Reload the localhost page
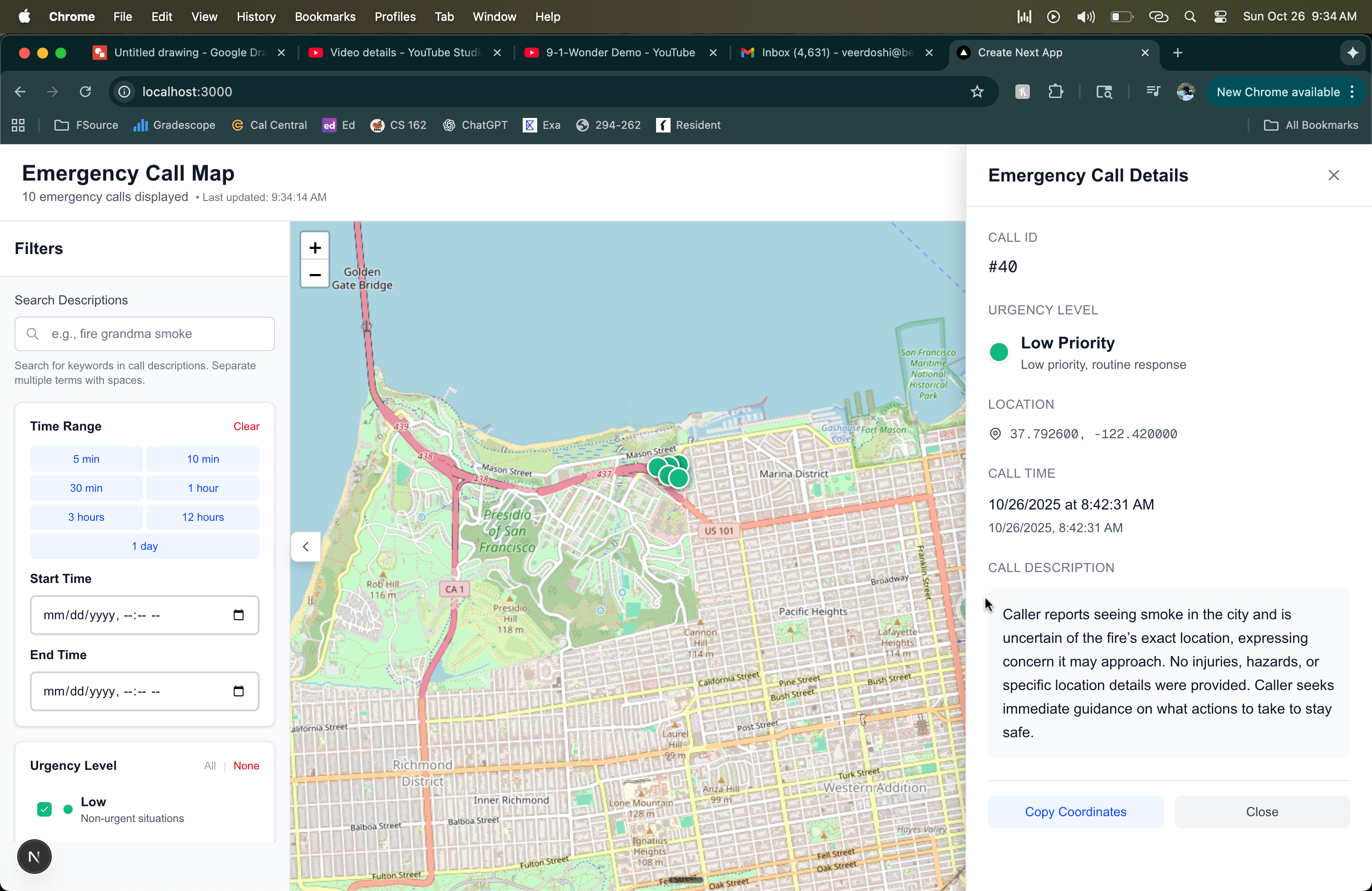Screen dimensions: 1372x891 pyautogui.click(x=85, y=92)
